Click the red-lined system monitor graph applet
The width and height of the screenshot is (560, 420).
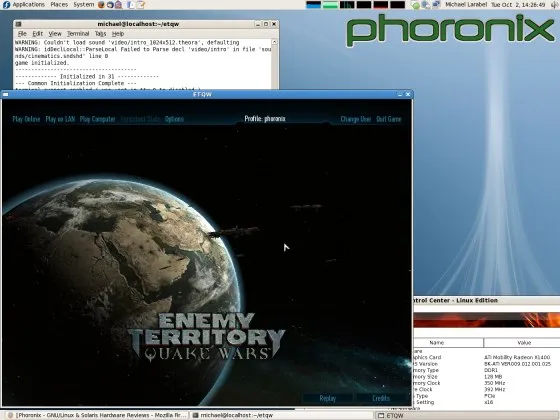pyautogui.click(x=381, y=5)
